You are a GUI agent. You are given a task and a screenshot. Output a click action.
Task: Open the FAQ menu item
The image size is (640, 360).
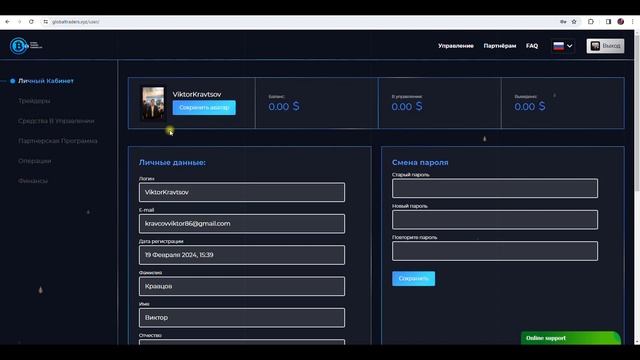coord(532,46)
